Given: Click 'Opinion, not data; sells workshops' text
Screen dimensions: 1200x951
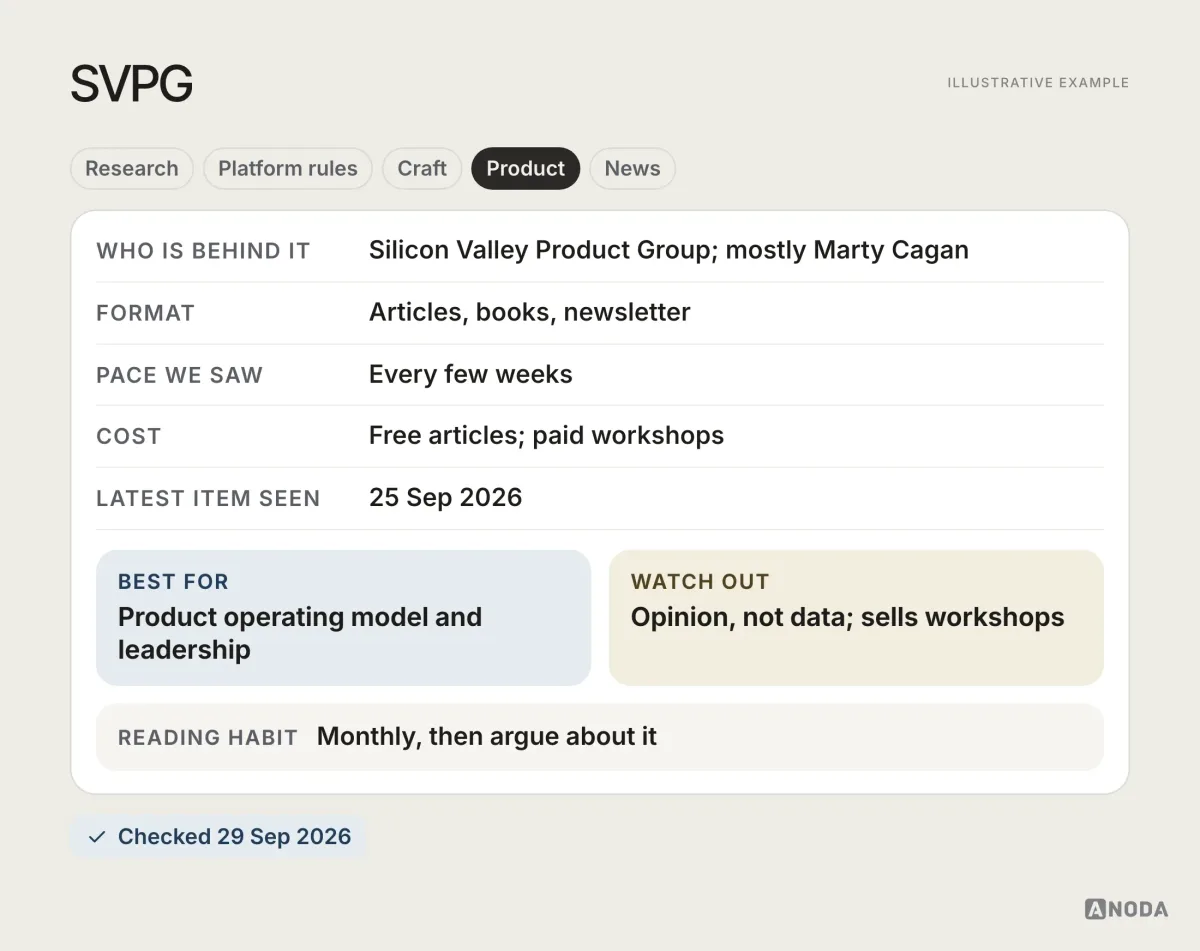Looking at the screenshot, I should click(847, 617).
